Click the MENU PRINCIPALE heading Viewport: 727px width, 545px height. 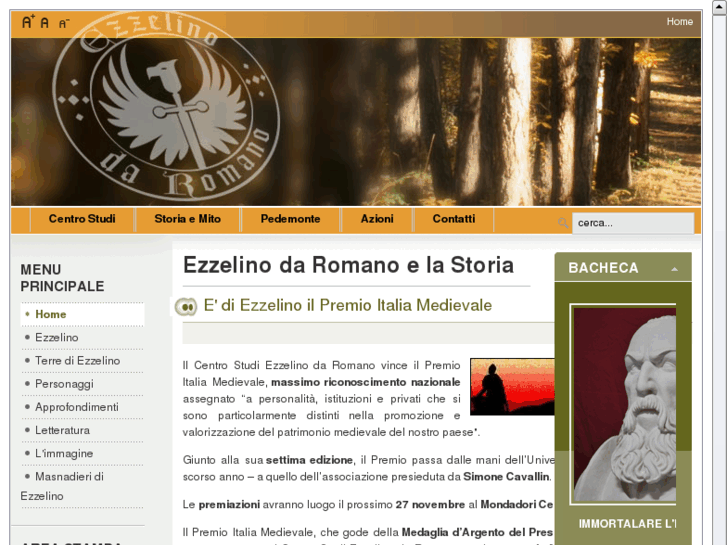point(62,278)
